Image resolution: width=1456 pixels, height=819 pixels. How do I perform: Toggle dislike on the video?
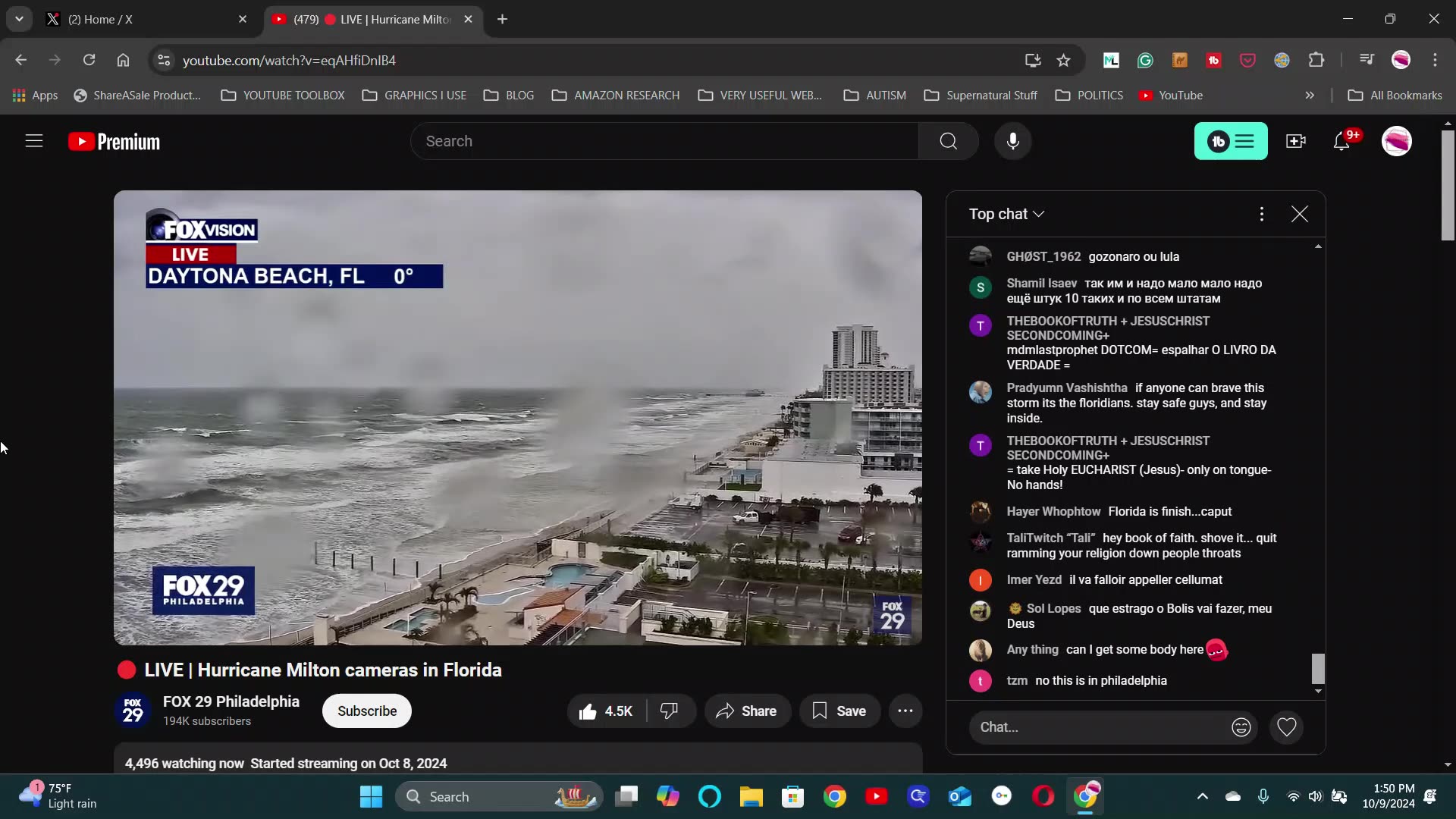pos(668,711)
